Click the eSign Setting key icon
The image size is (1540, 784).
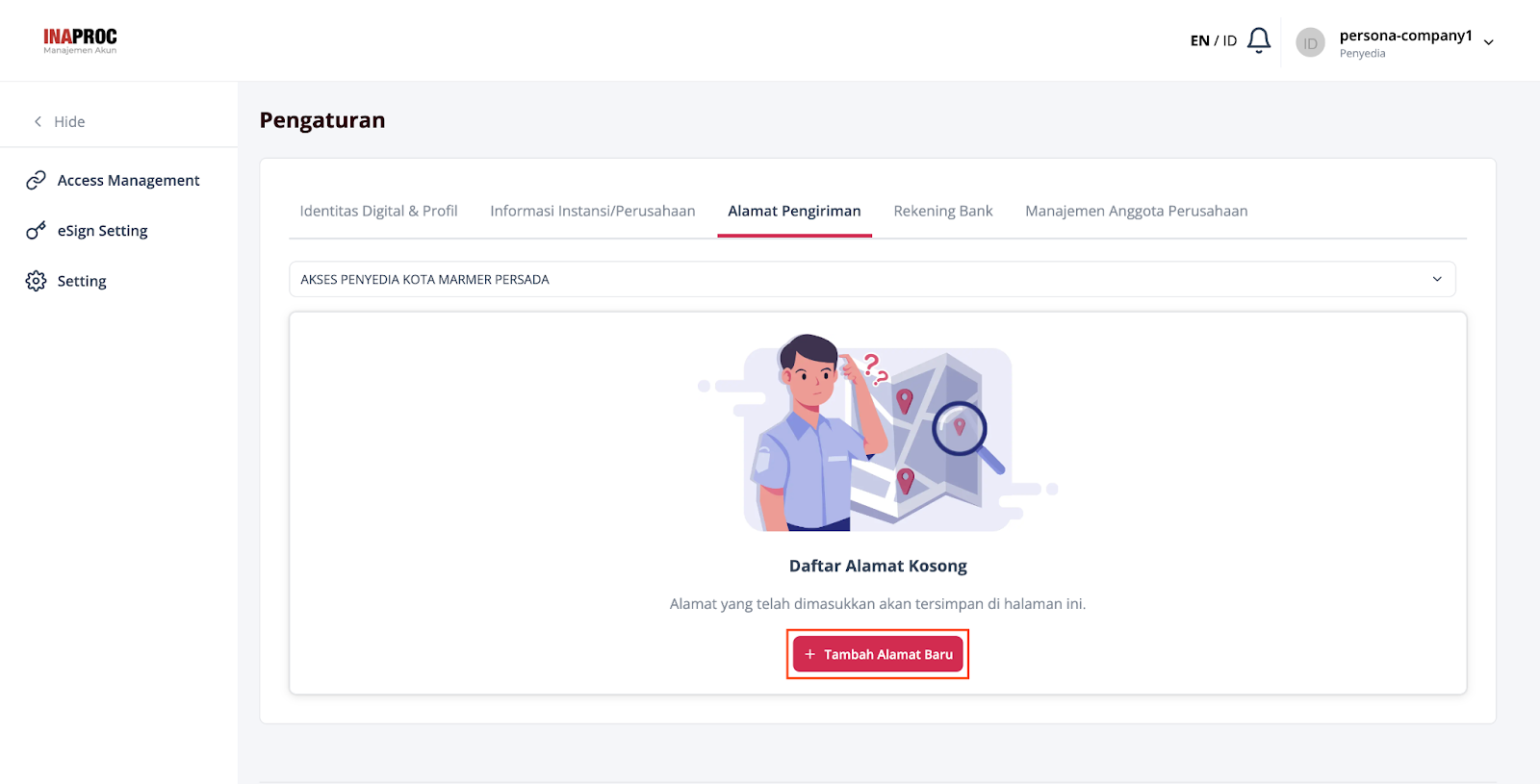pyautogui.click(x=36, y=231)
